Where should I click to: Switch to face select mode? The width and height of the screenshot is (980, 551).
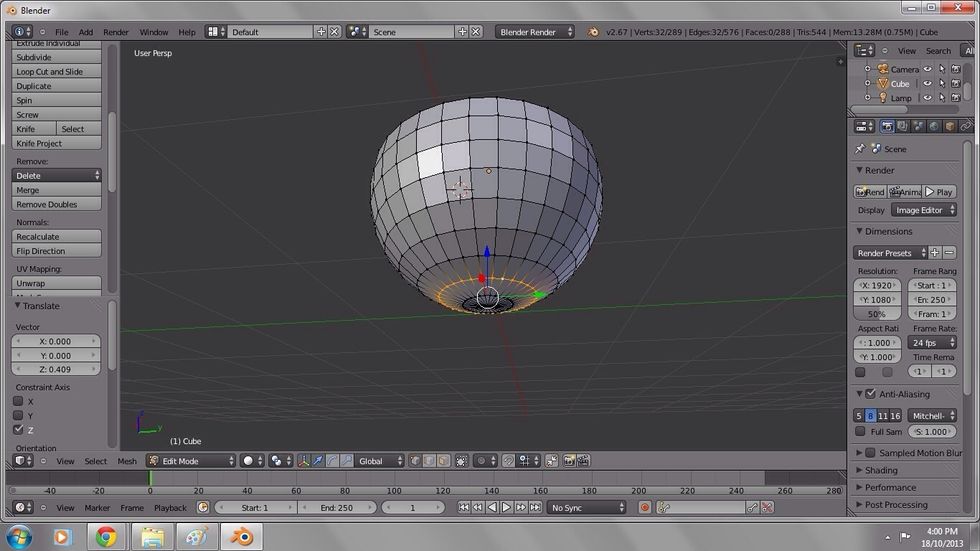(444, 461)
